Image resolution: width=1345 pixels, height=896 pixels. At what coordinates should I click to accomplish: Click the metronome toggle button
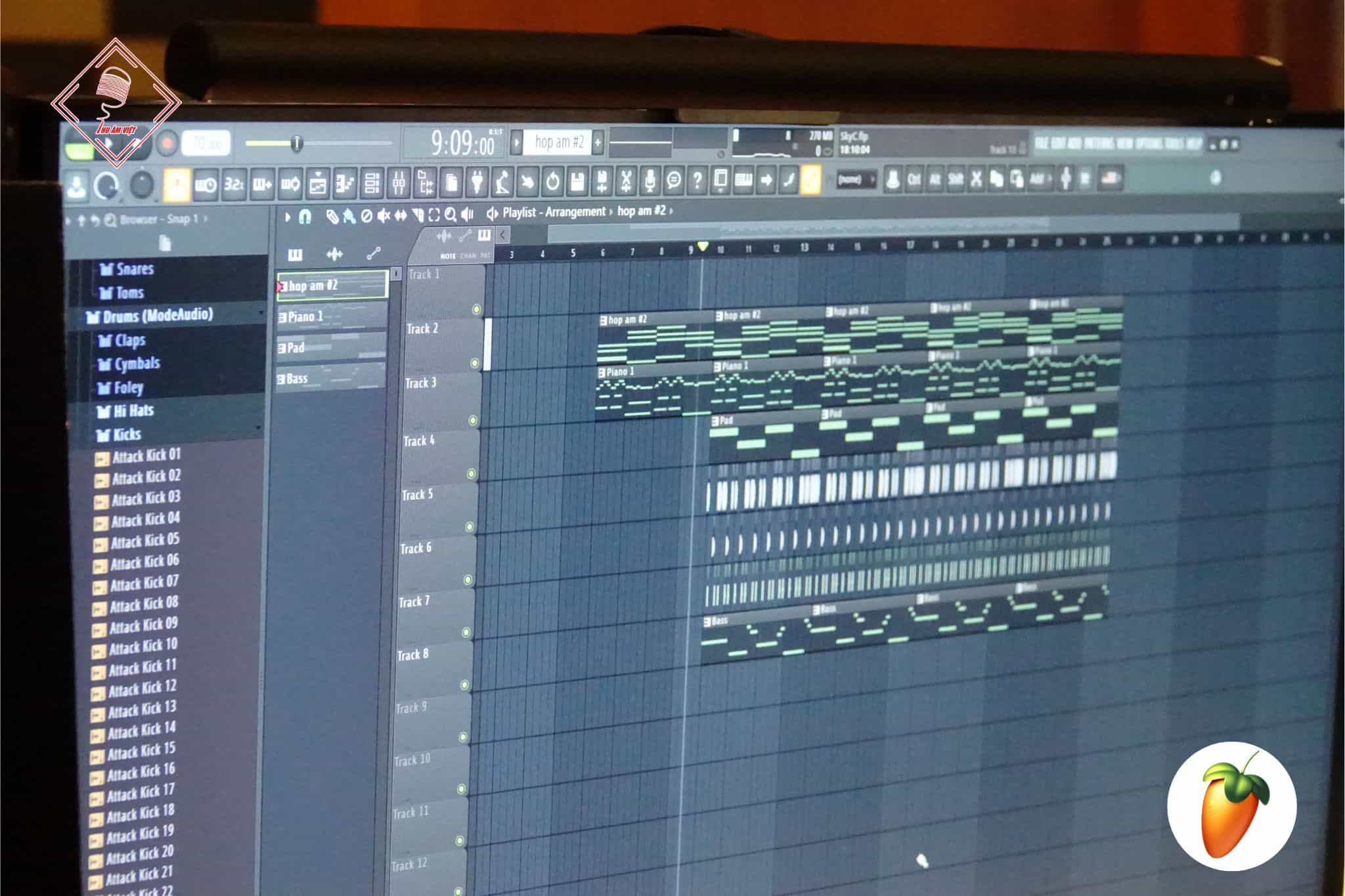point(177,184)
